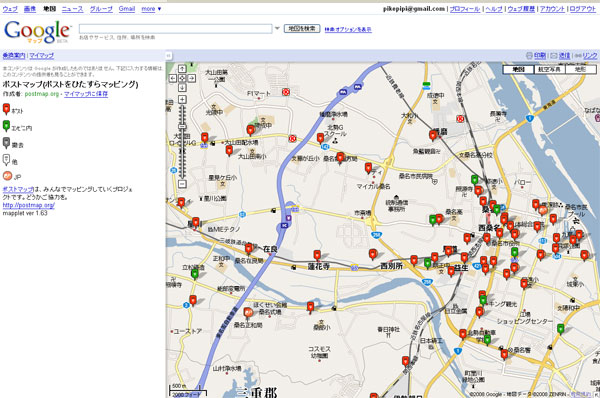The height and width of the screenshot is (398, 600).
Task: Click inside the map search input field
Action: pyautogui.click(x=176, y=28)
